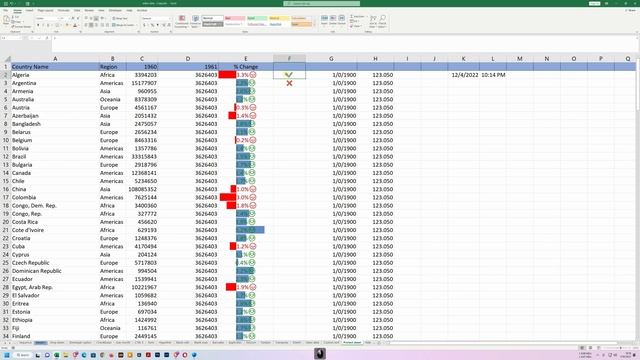Click the Format Painter button
Image resolution: width=640 pixels, height=360 pixels.
(x=21, y=27)
